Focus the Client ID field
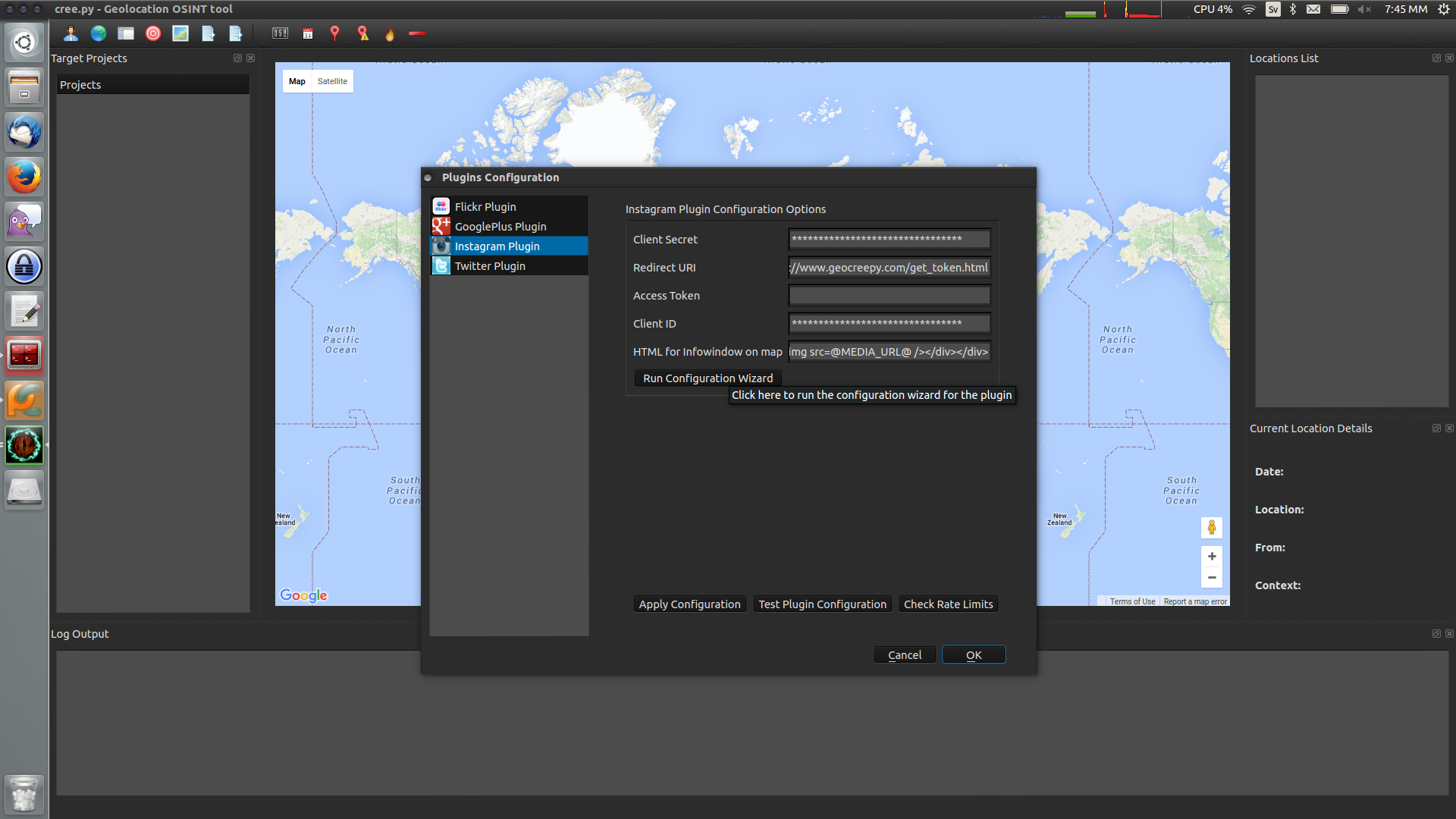This screenshot has width=1456, height=819. pos(890,323)
